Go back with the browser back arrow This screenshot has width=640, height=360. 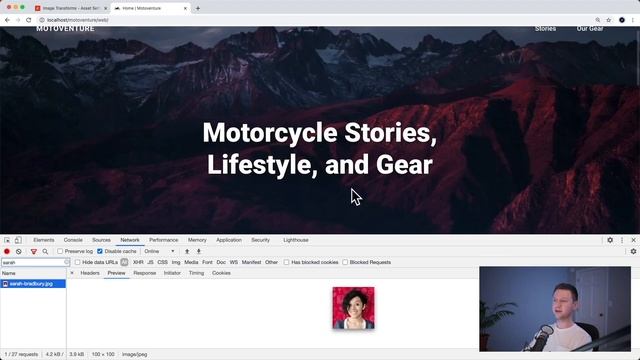[7, 20]
